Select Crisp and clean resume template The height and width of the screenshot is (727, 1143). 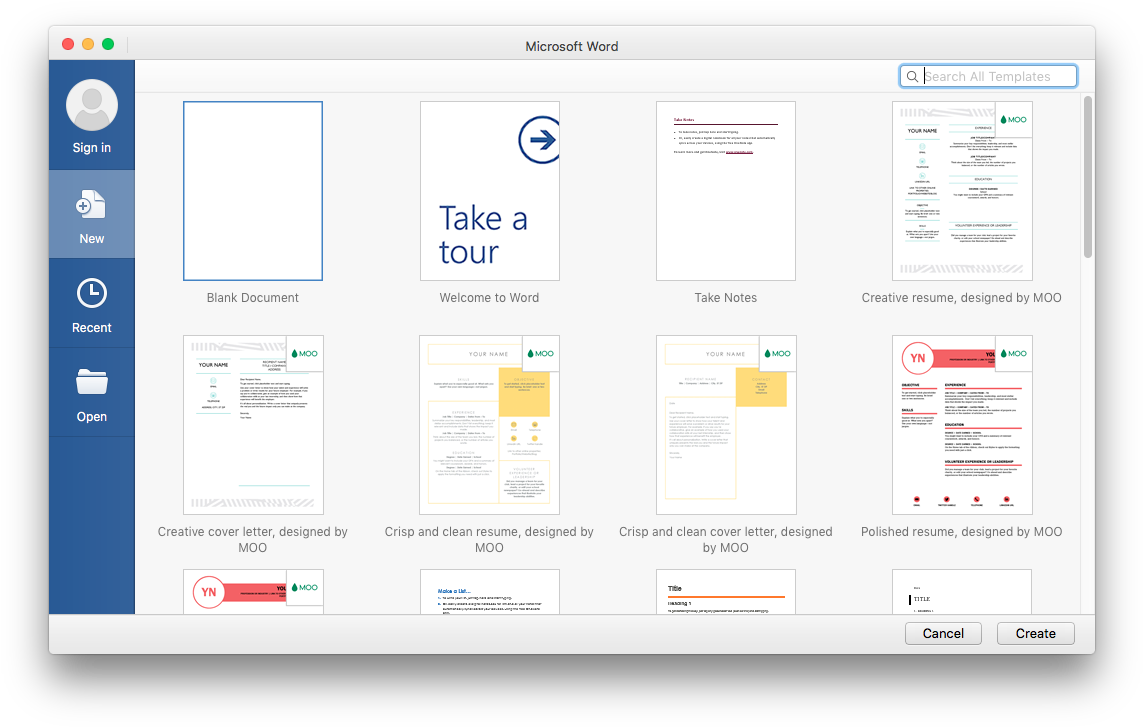[x=489, y=425]
